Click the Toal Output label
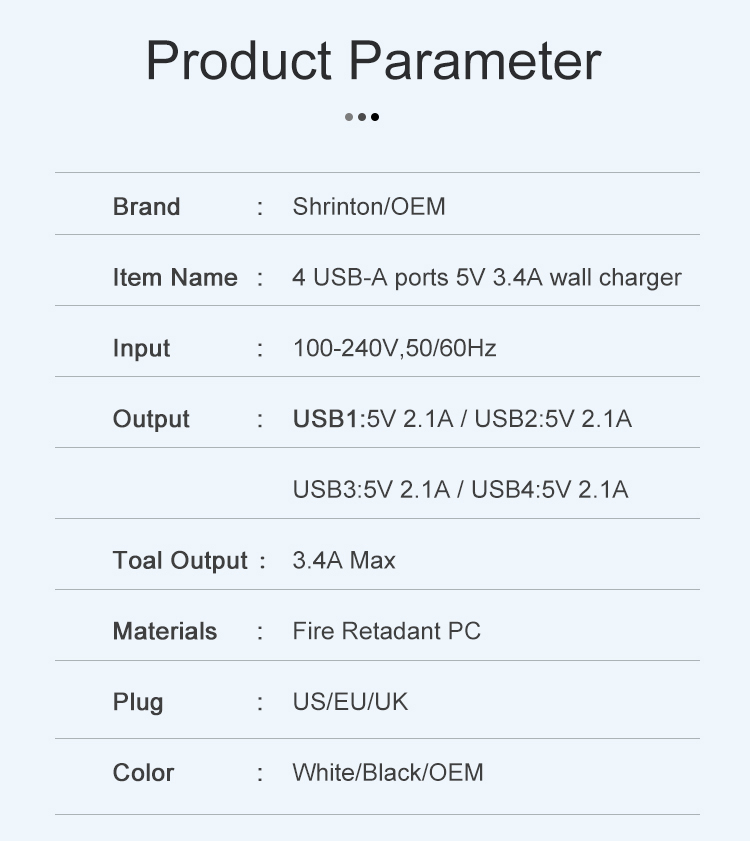The height and width of the screenshot is (841, 750). [x=180, y=560]
